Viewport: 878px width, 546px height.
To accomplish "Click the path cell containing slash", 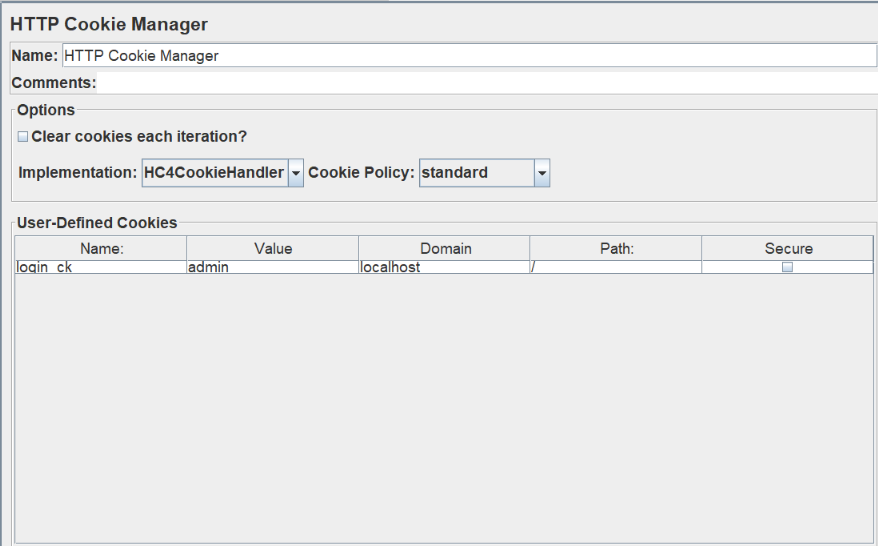I will point(616,268).
